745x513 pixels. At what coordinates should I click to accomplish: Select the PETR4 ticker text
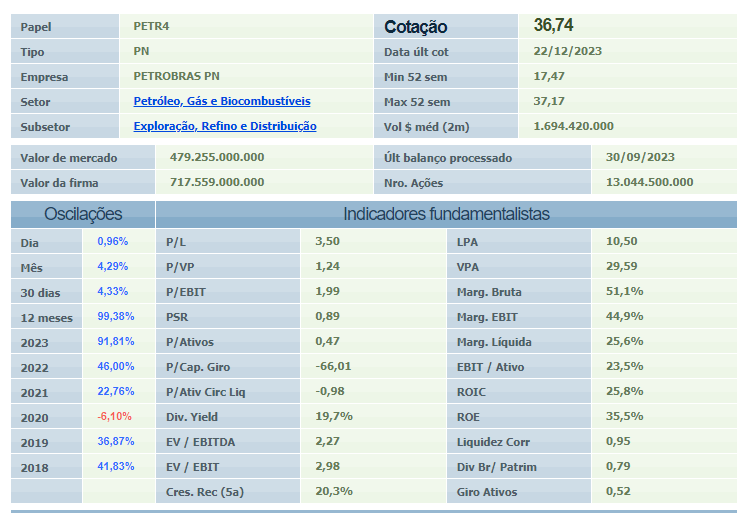(x=151, y=26)
